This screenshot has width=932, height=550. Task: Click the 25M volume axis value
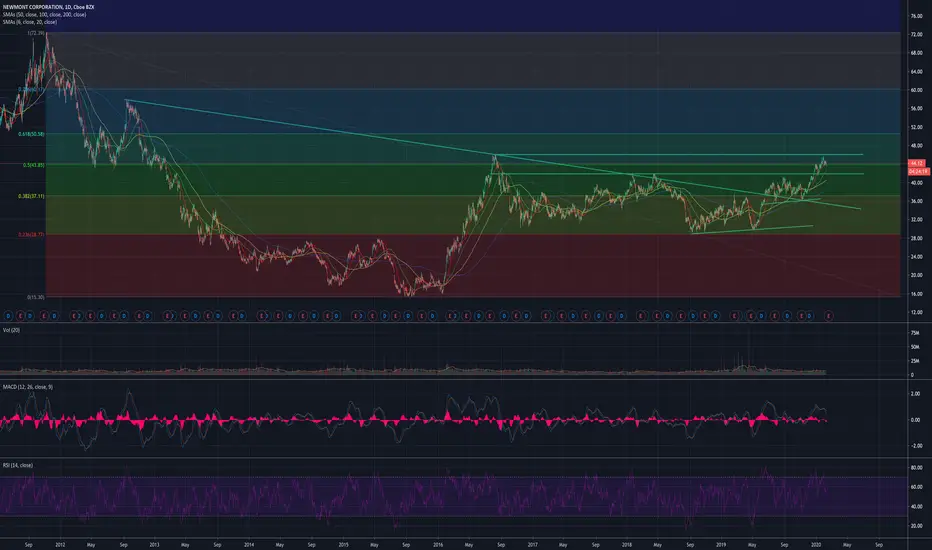[x=915, y=362]
